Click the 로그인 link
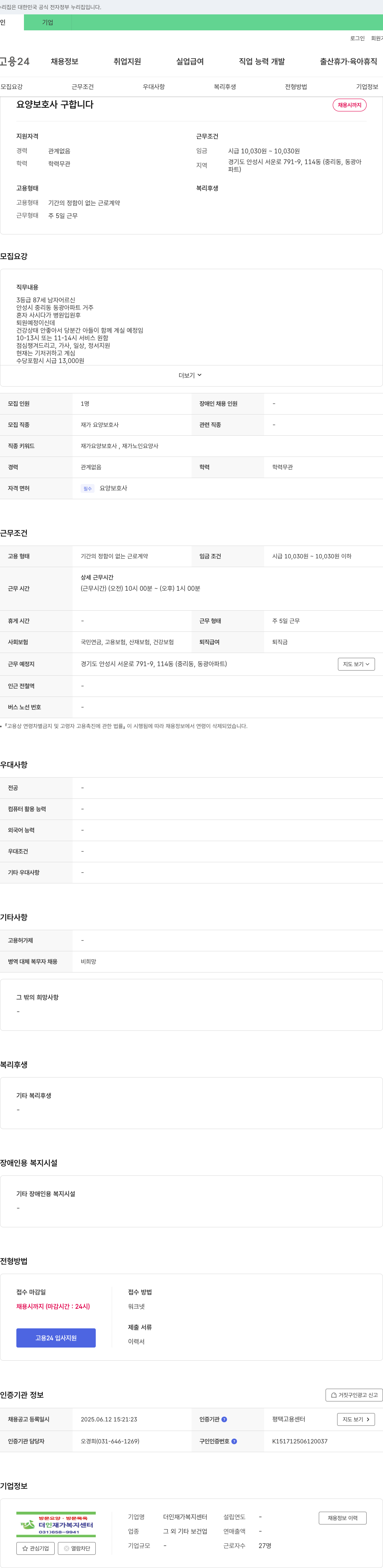The width and height of the screenshot is (383, 1568). coord(357,38)
